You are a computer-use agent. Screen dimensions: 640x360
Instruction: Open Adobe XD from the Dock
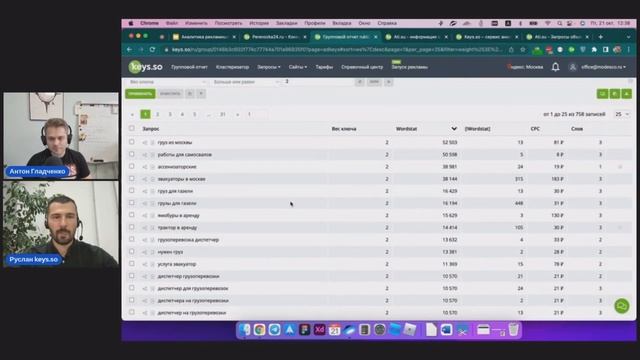(319, 330)
